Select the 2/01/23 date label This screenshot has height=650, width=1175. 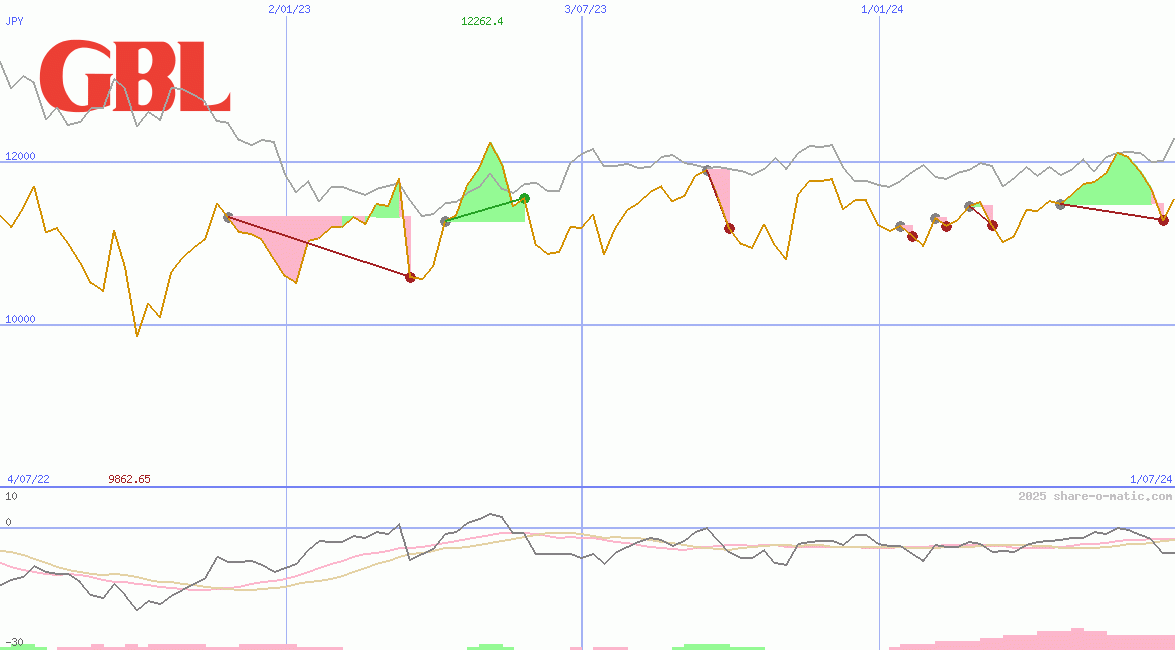289,9
